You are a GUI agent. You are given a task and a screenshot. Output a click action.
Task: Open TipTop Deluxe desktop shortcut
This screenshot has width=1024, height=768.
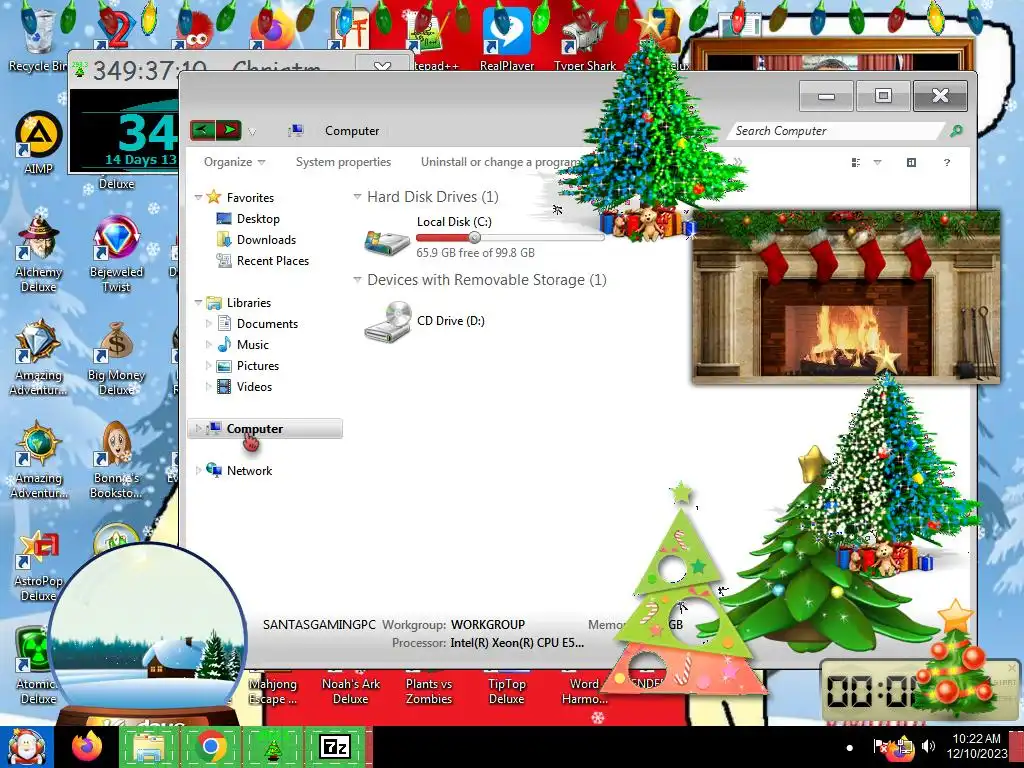(506, 691)
